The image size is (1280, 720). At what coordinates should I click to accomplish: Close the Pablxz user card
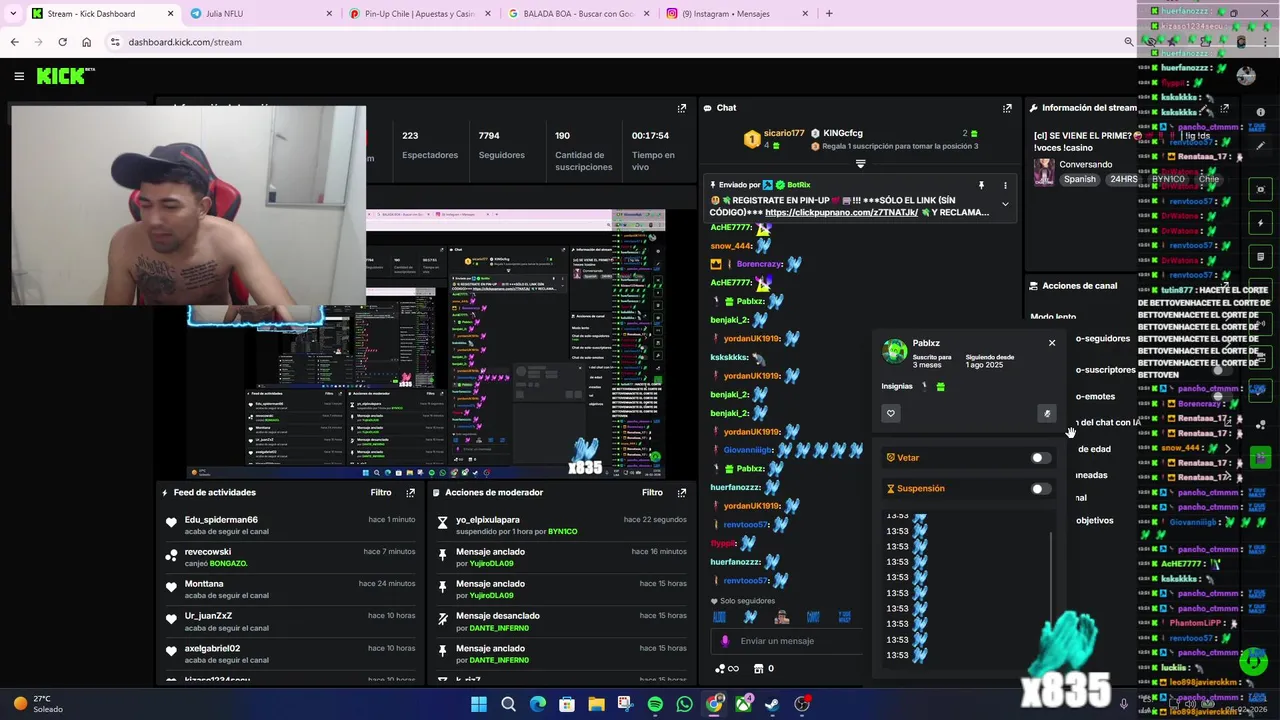click(x=1052, y=343)
